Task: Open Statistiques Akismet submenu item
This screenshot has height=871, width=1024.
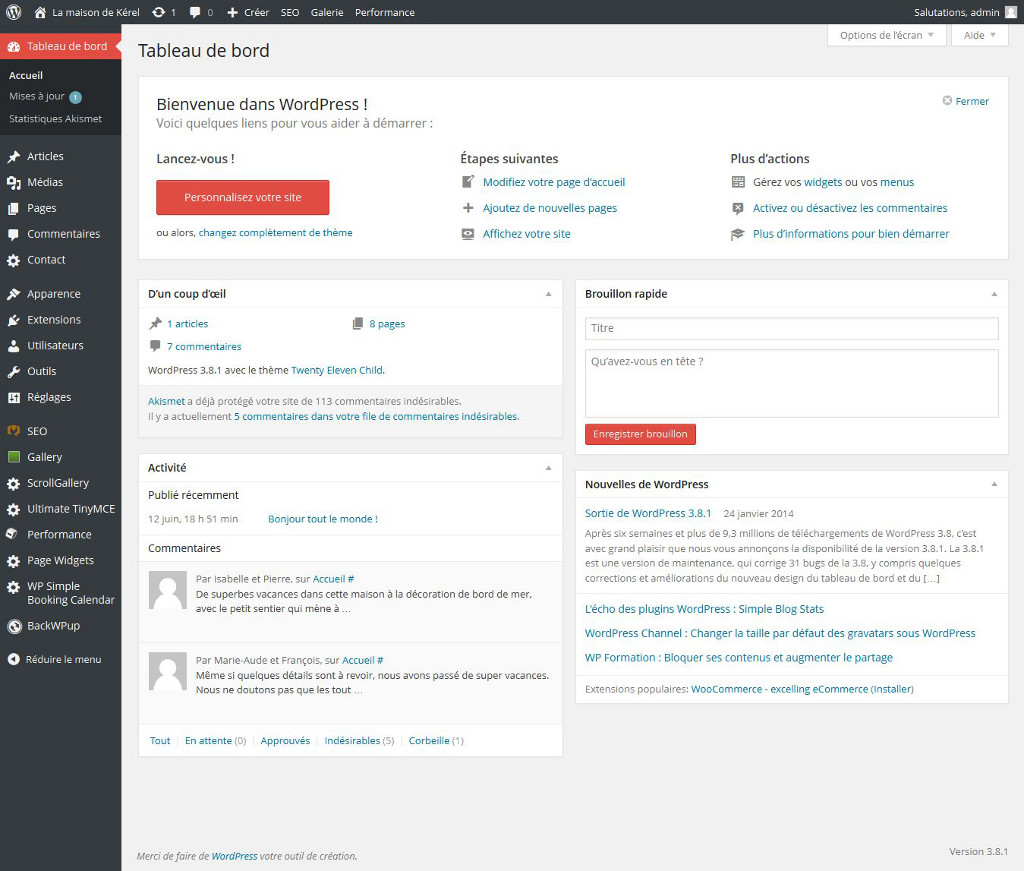Action: 56,119
